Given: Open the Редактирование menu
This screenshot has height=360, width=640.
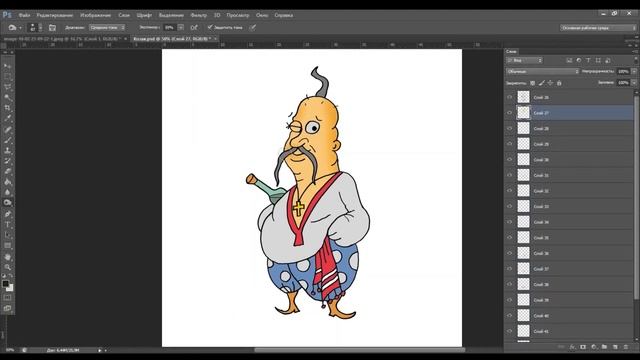Looking at the screenshot, I should [x=55, y=15].
